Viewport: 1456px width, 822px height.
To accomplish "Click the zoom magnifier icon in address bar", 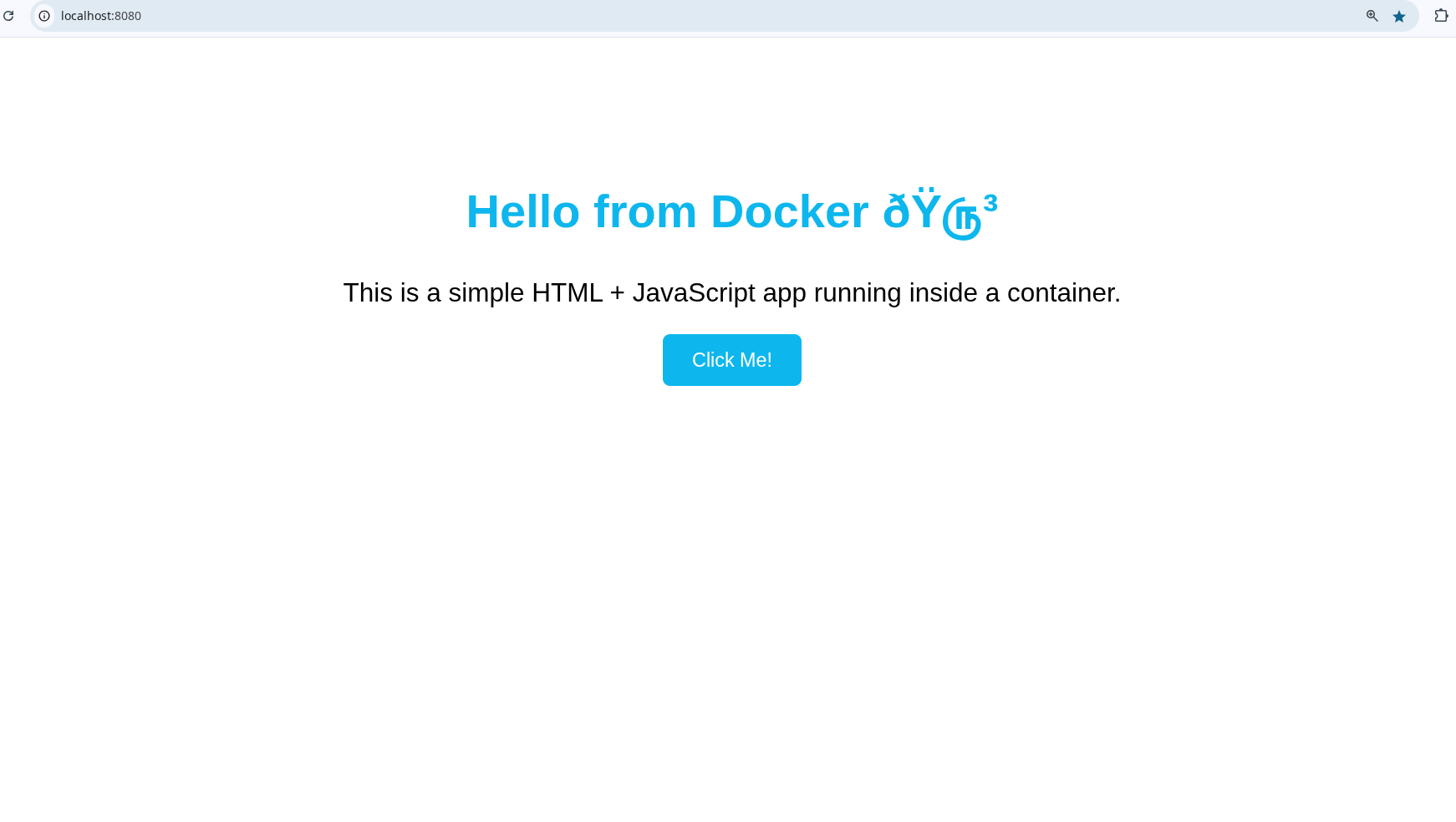I will coord(1372,16).
